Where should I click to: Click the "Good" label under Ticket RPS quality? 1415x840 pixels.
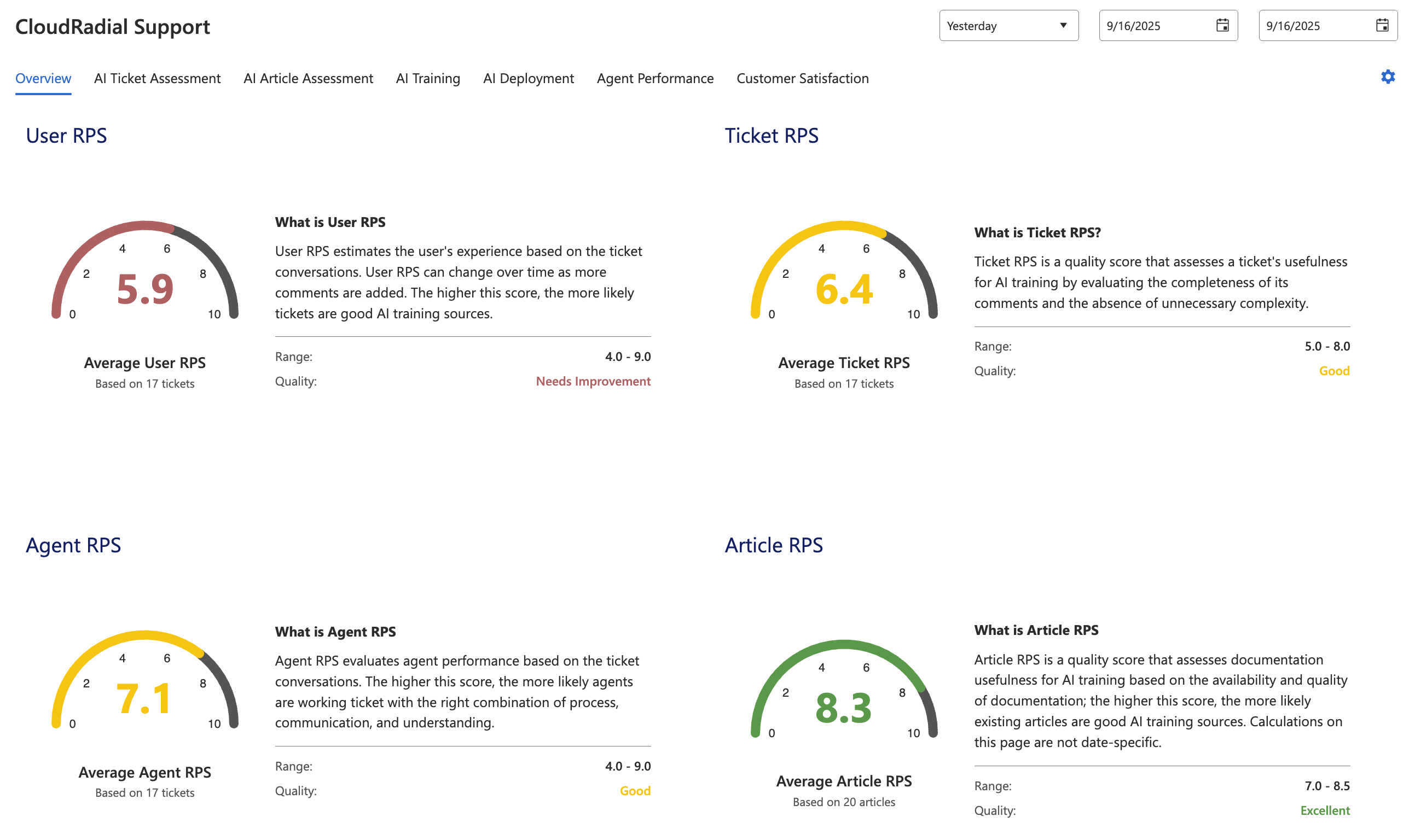(1335, 371)
